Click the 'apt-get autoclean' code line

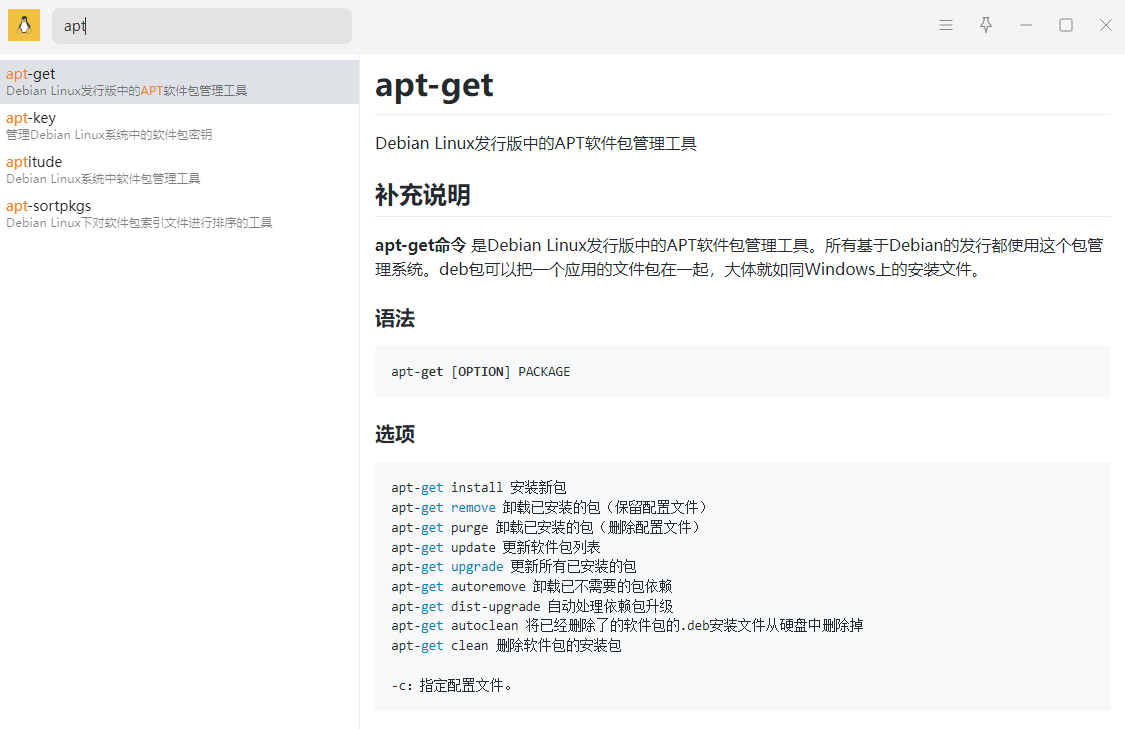click(x=627, y=626)
